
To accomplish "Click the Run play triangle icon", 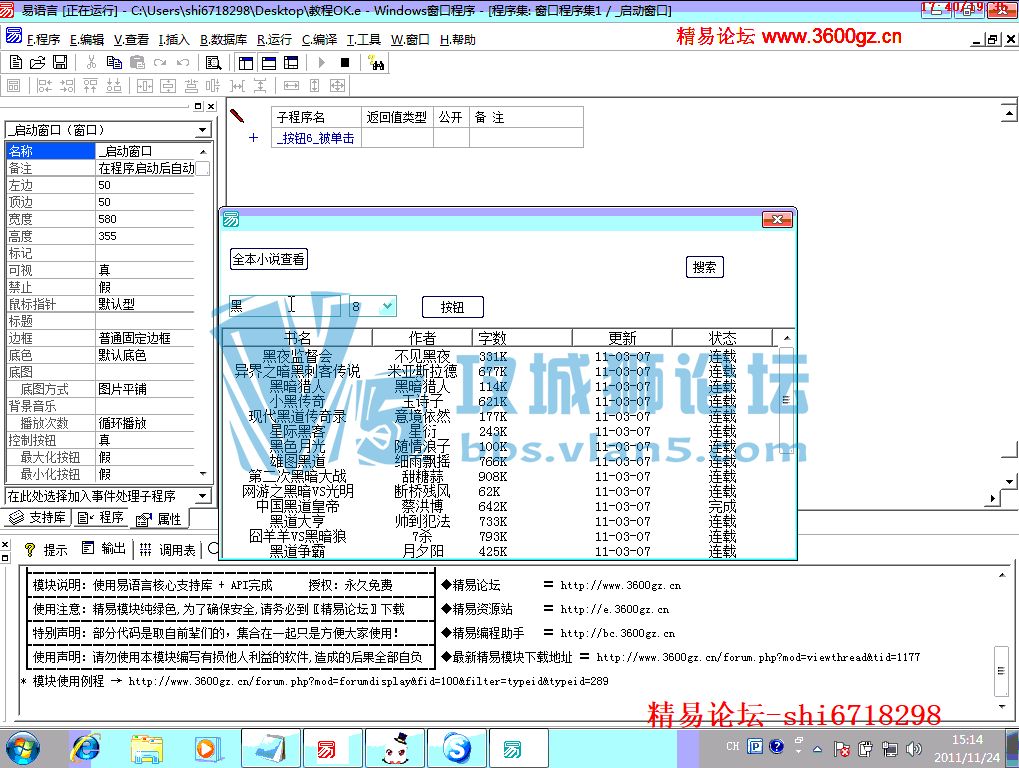I will [322, 63].
